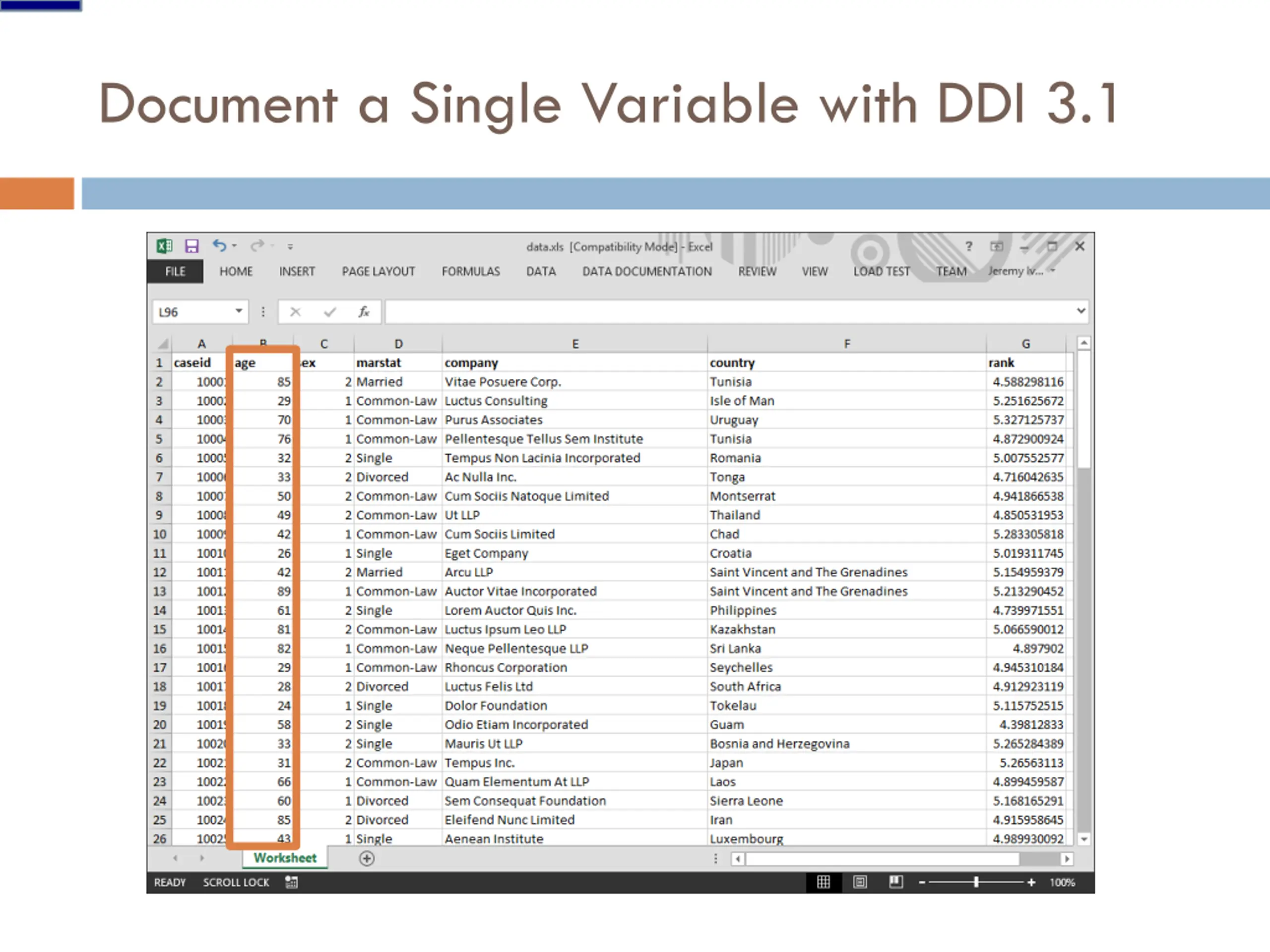Select the Worksheet sheet tab

(285, 858)
